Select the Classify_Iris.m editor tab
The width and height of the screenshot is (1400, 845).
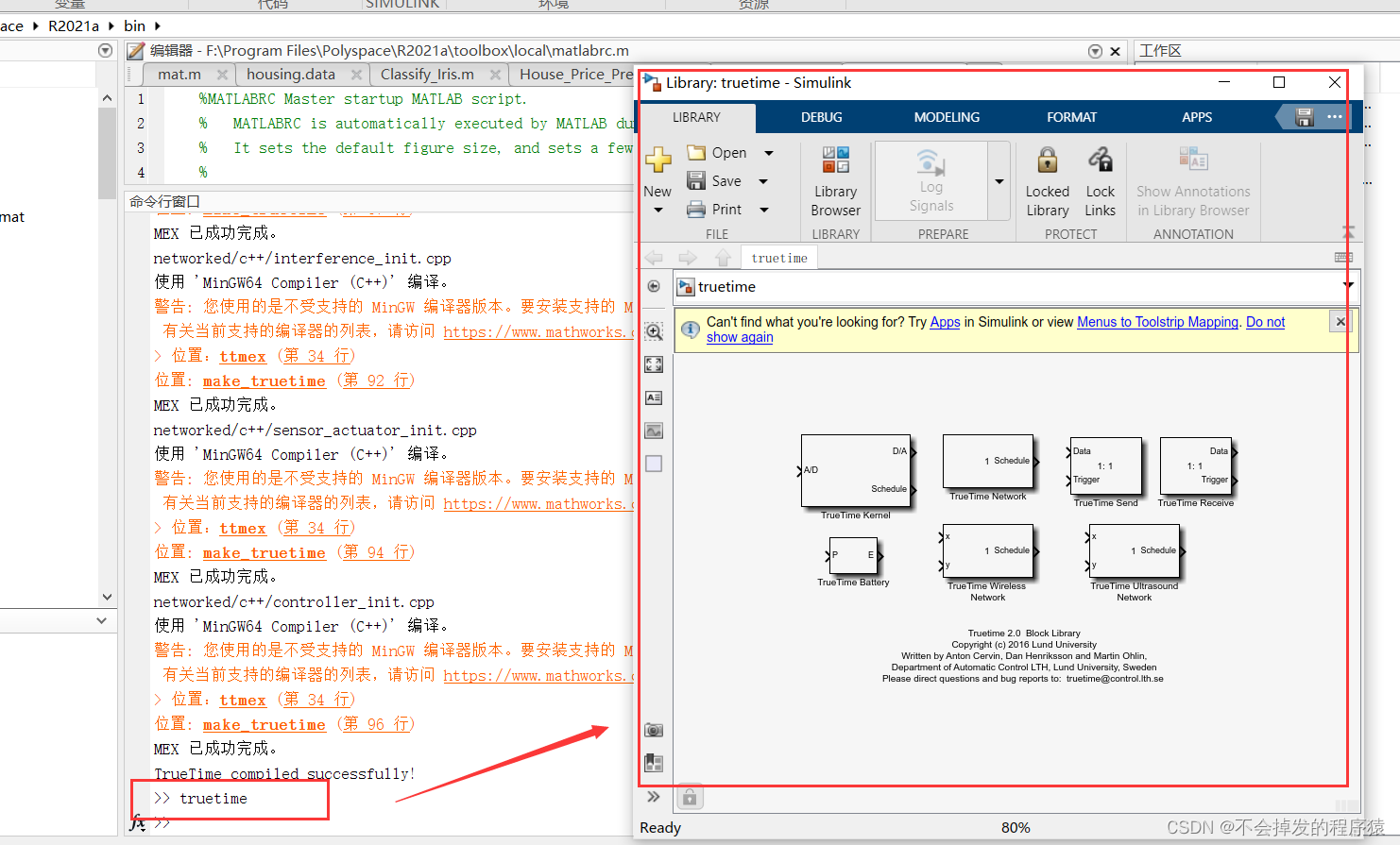coord(424,74)
